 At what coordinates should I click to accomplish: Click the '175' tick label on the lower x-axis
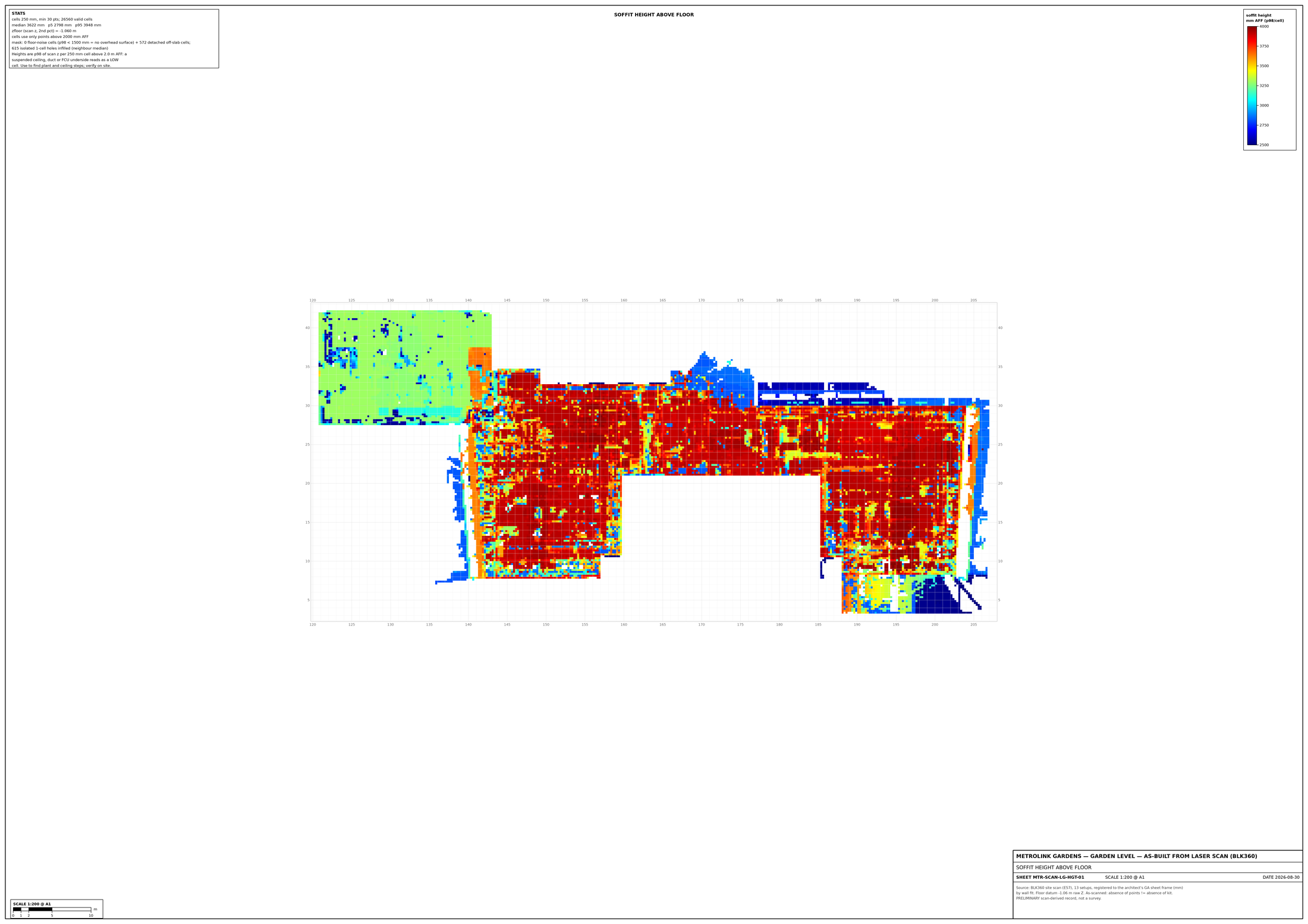click(x=740, y=625)
